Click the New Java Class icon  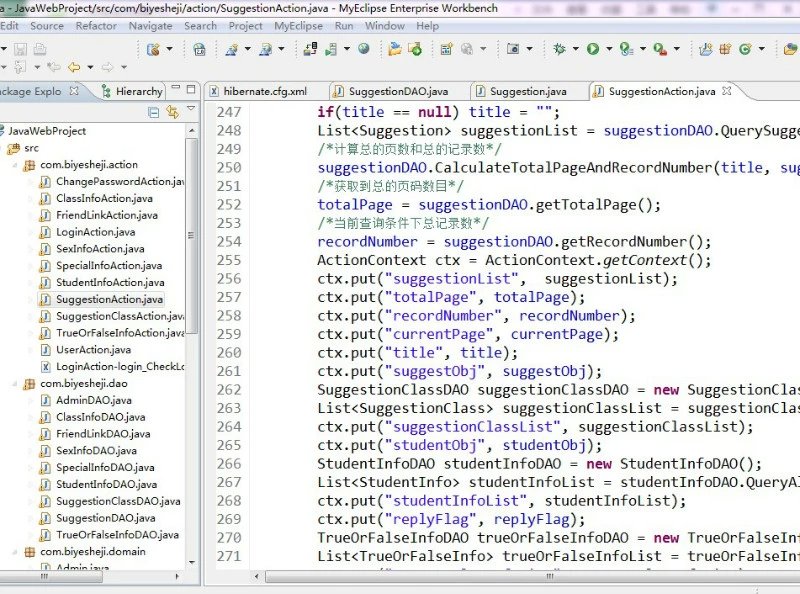[745, 49]
